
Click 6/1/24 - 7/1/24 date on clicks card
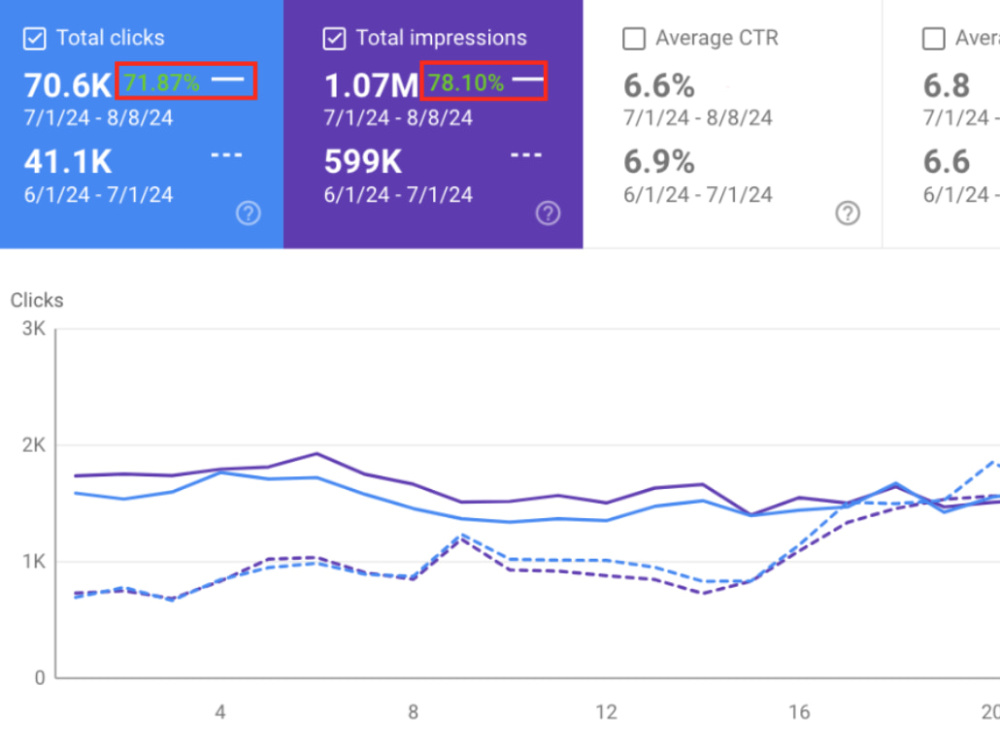coord(98,195)
